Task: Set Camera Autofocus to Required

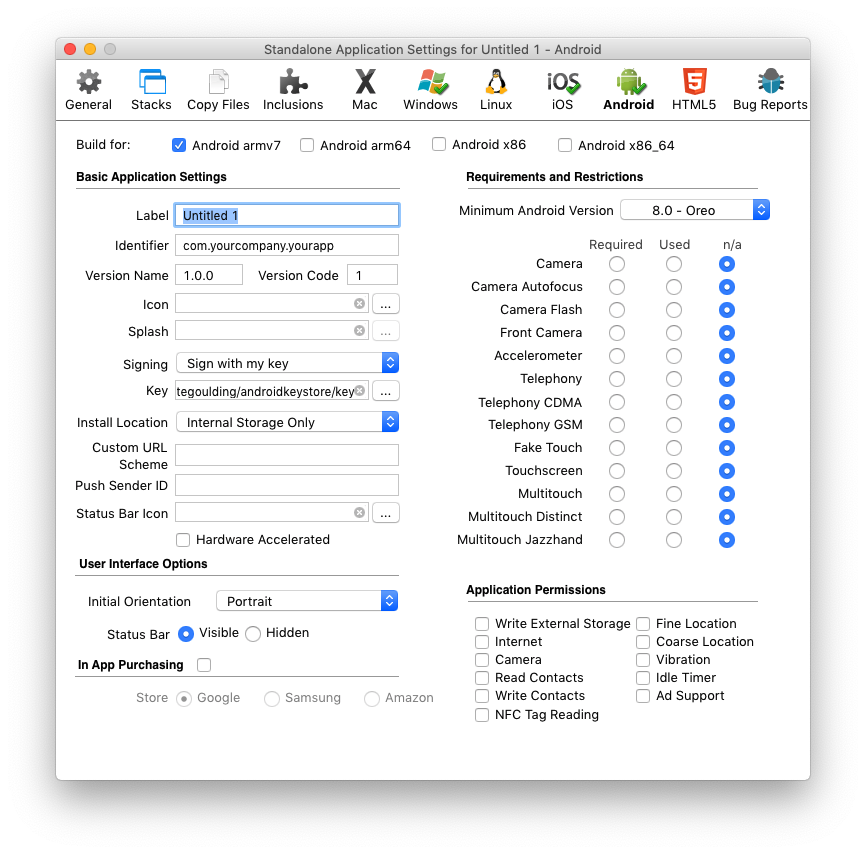Action: [x=617, y=287]
